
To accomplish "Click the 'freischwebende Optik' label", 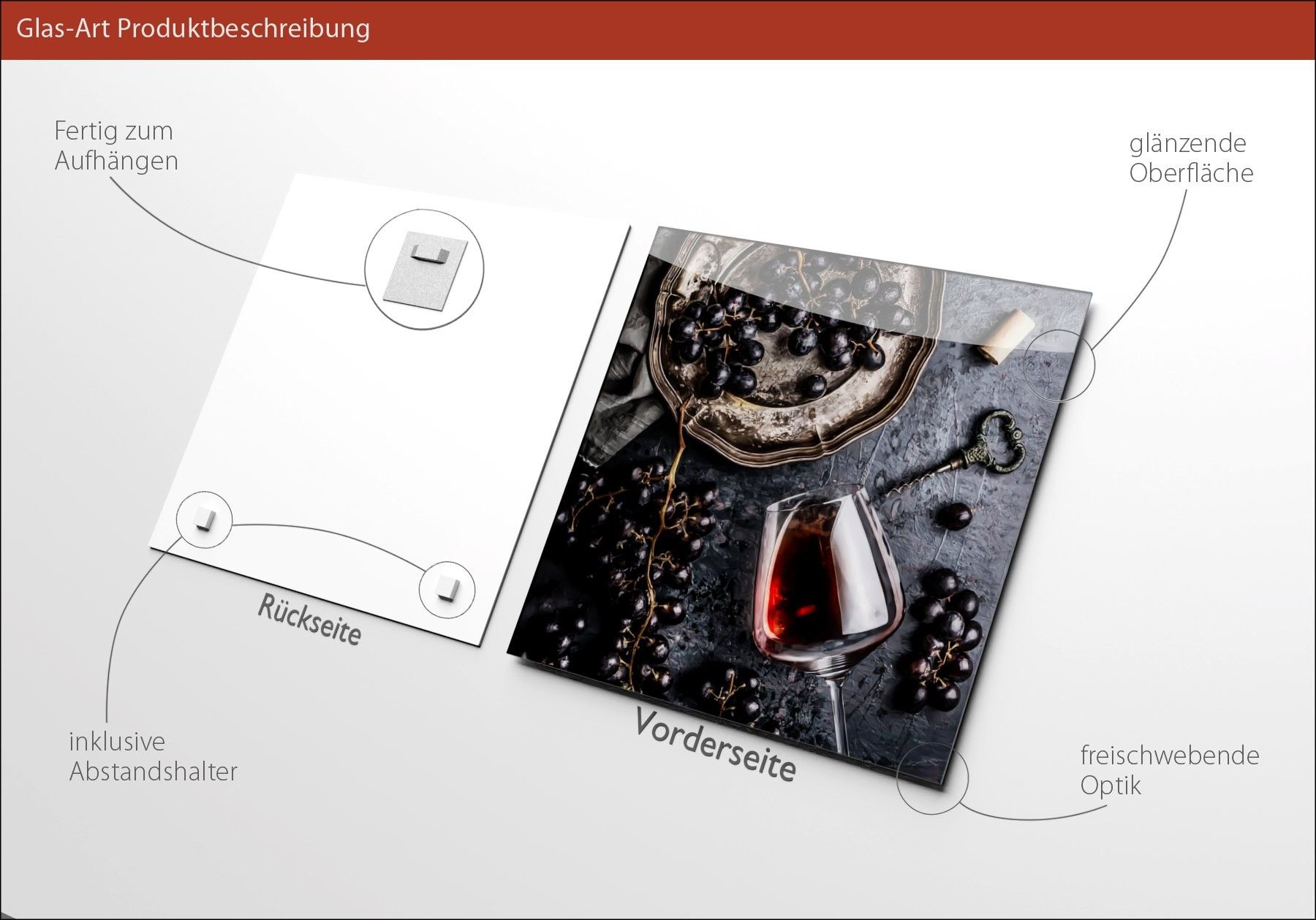I will pyautogui.click(x=1169, y=770).
